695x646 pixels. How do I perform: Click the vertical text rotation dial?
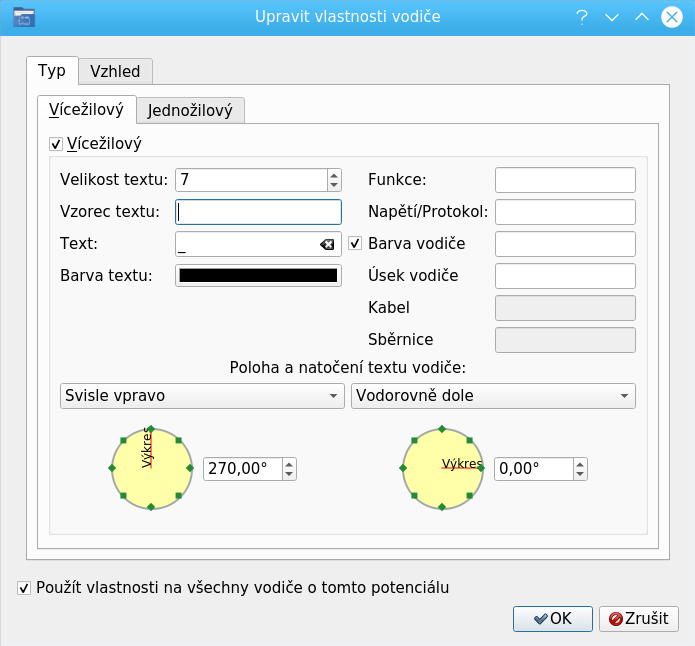(151, 468)
